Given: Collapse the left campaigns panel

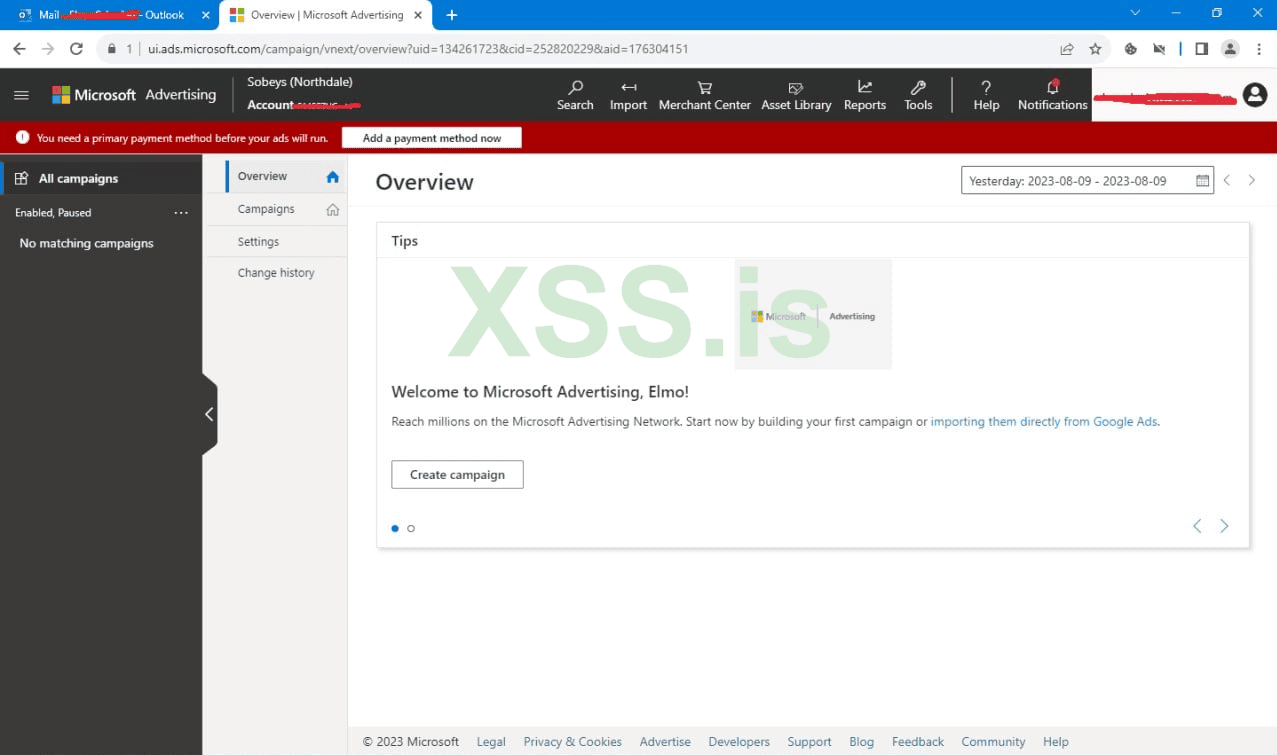Looking at the screenshot, I should point(209,414).
